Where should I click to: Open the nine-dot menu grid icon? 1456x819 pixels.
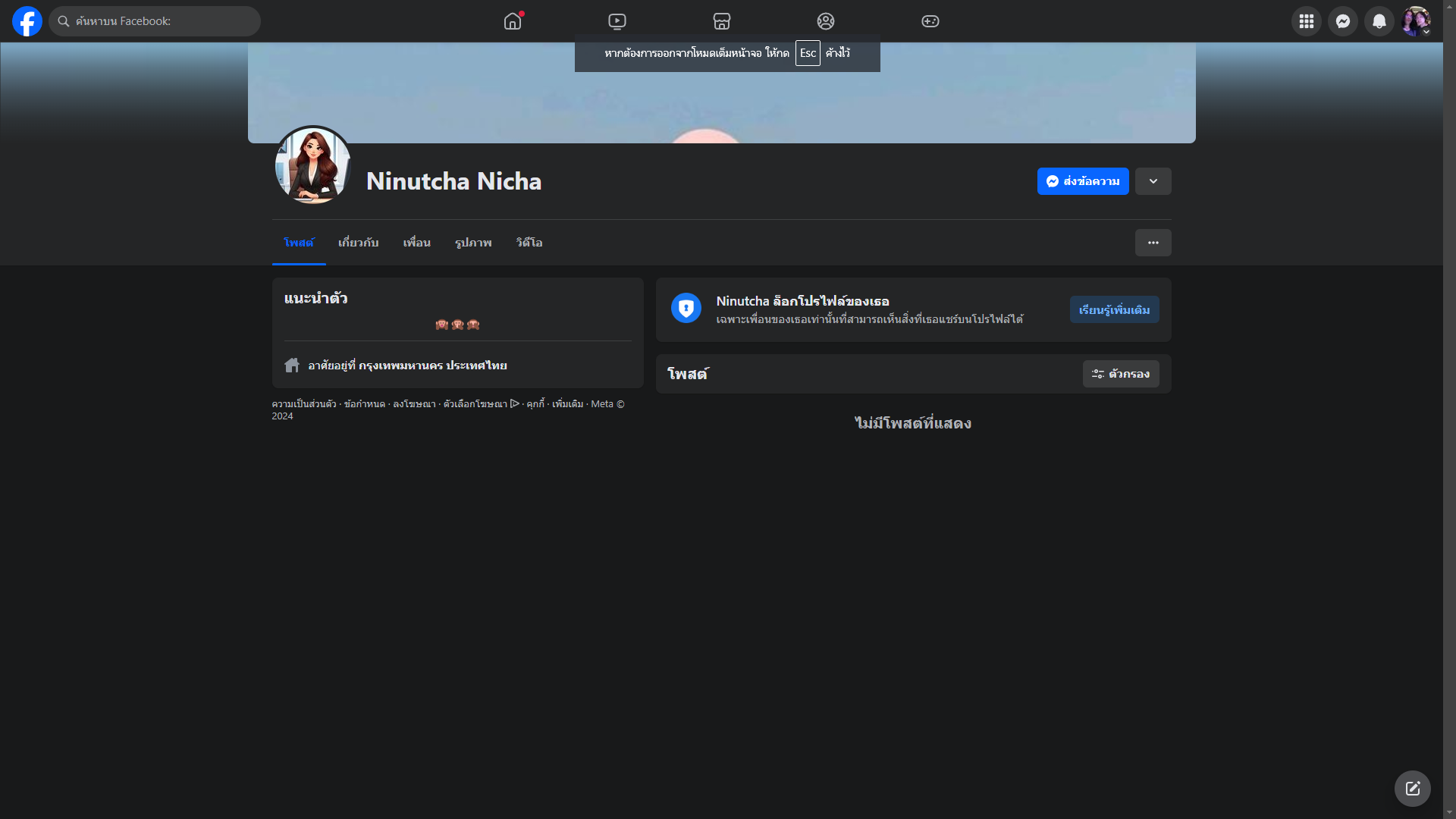[1307, 21]
